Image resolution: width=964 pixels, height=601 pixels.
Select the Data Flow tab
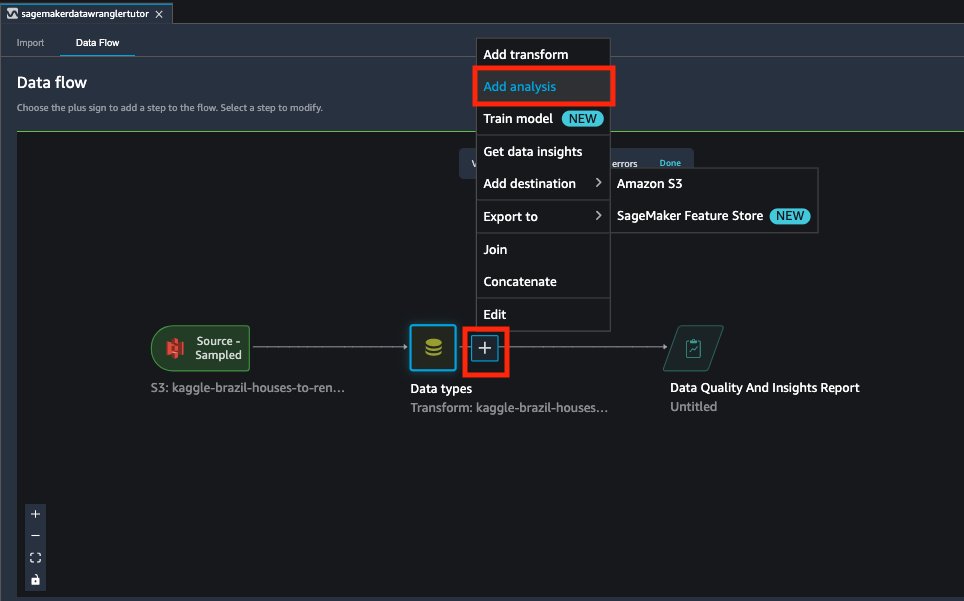tap(97, 43)
